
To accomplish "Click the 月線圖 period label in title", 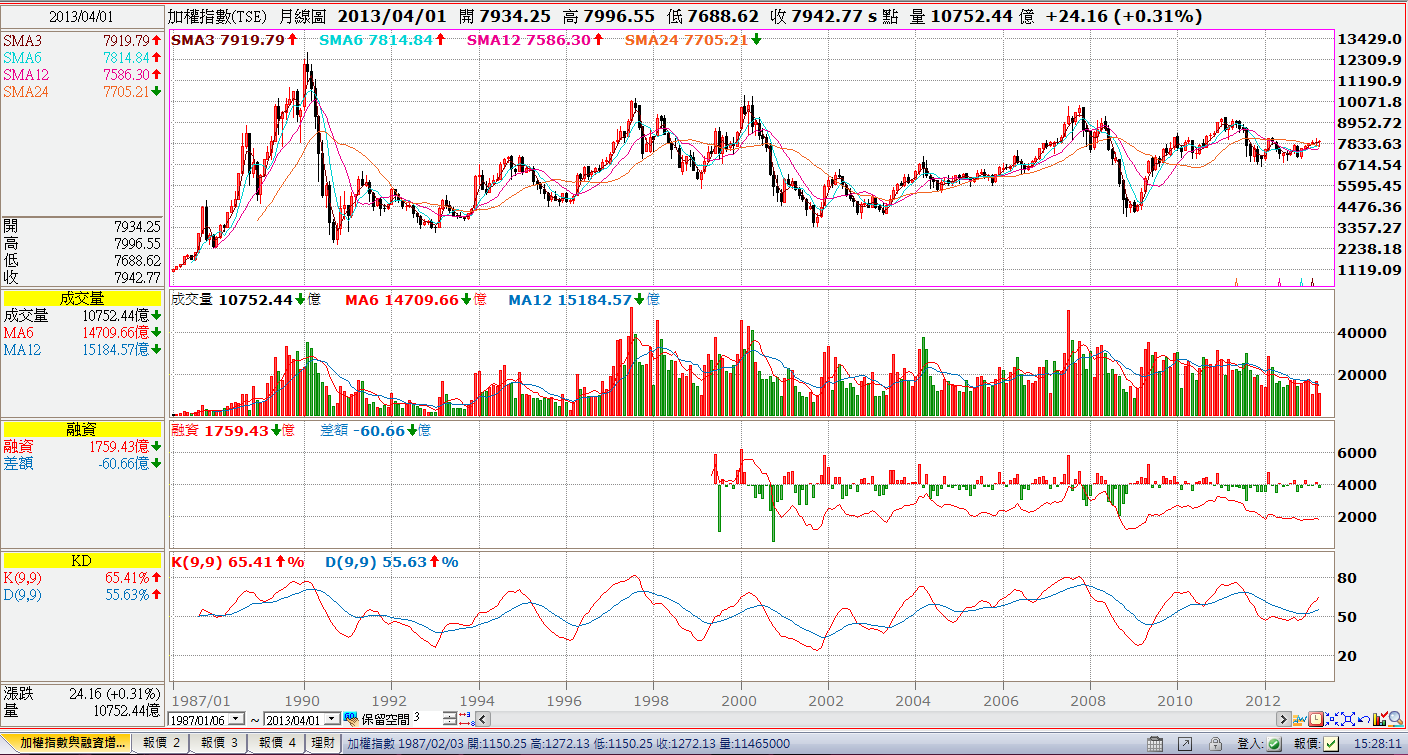I will [x=303, y=17].
